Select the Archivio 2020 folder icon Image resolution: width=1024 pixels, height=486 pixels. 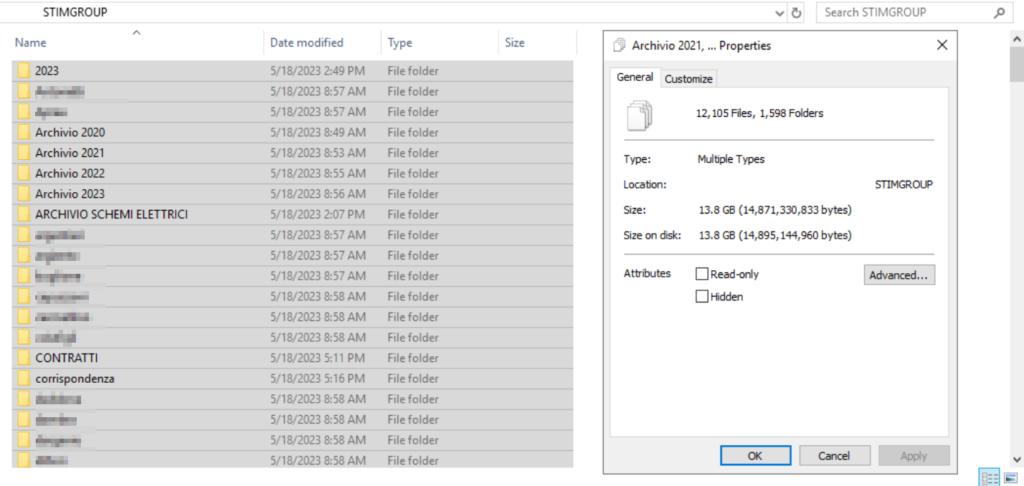[23, 132]
